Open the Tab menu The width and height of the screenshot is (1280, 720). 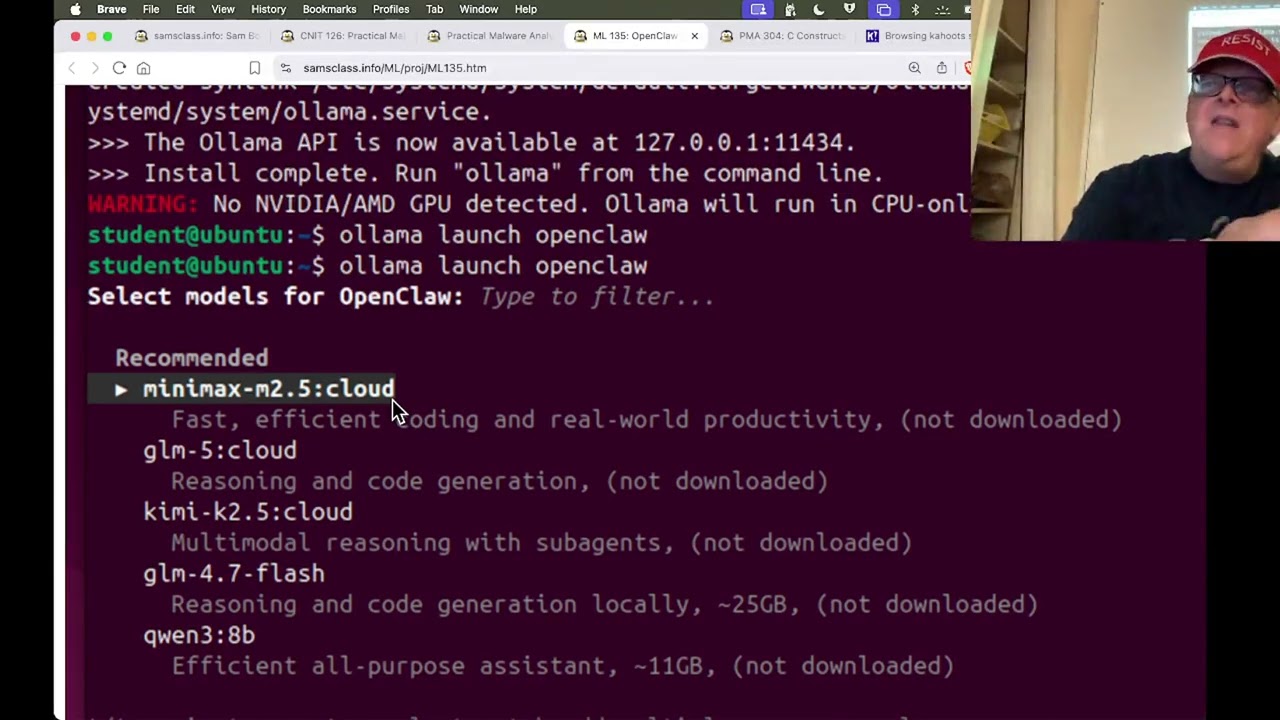pyautogui.click(x=434, y=9)
